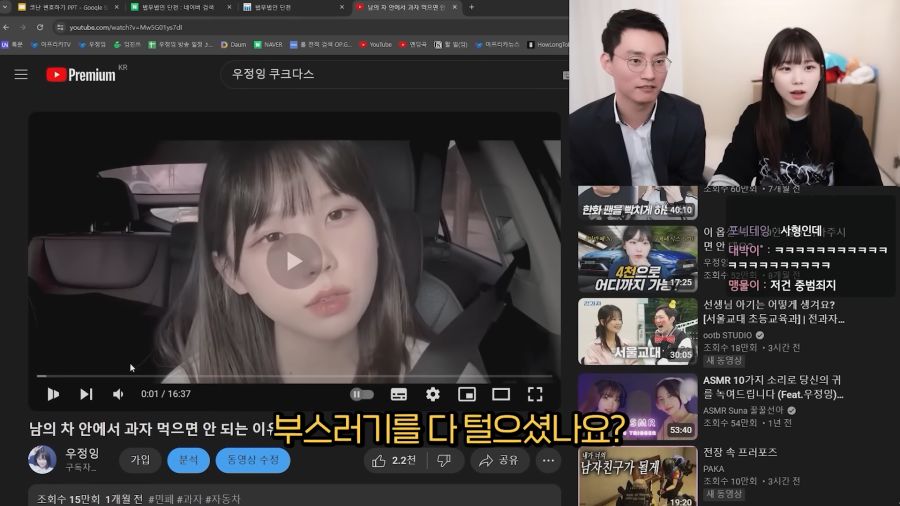Switch to miniplayer mode
The height and width of the screenshot is (506, 900).
(467, 394)
